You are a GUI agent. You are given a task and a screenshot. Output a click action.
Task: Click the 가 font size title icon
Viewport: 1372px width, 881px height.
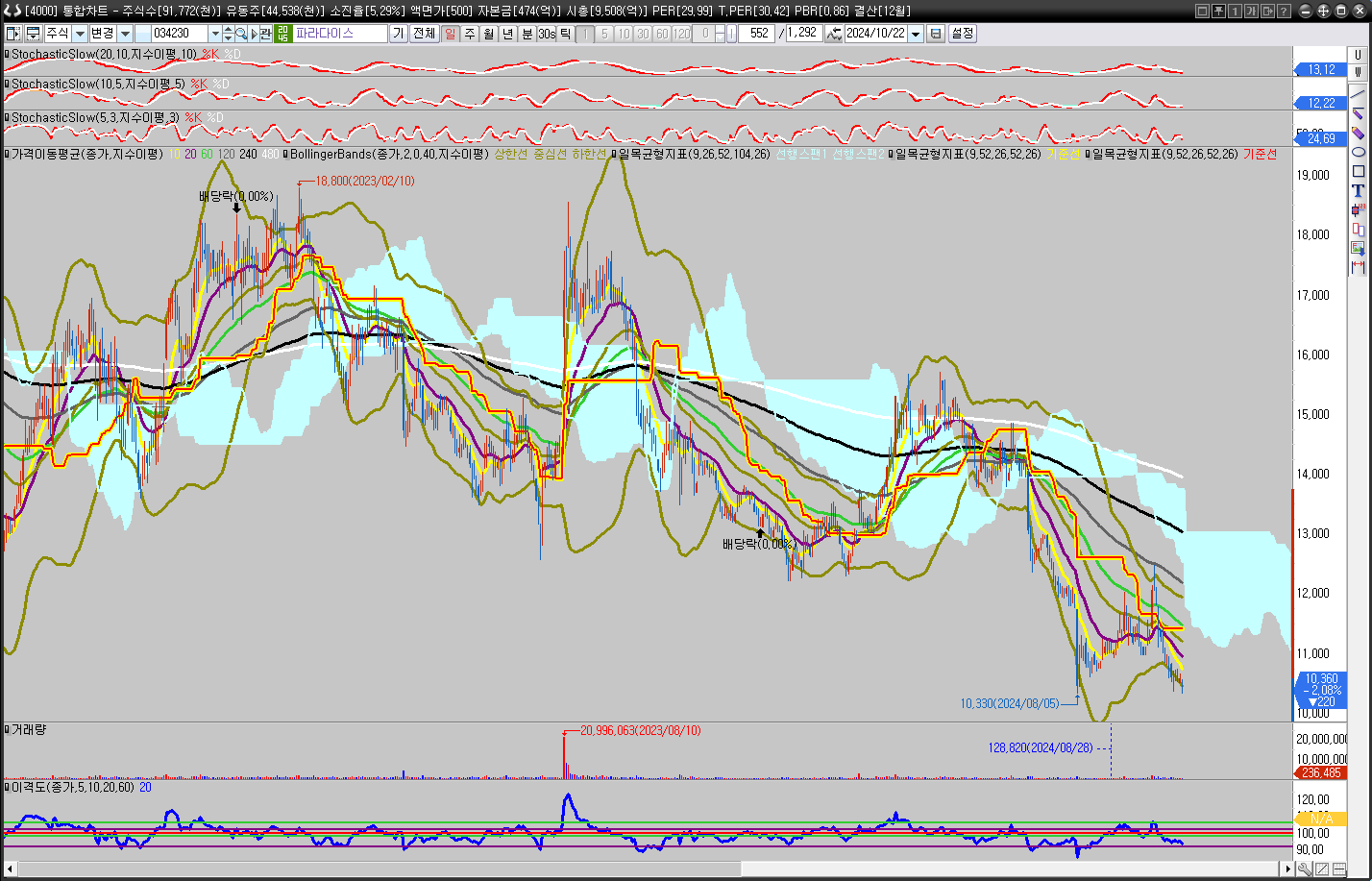click(1251, 11)
